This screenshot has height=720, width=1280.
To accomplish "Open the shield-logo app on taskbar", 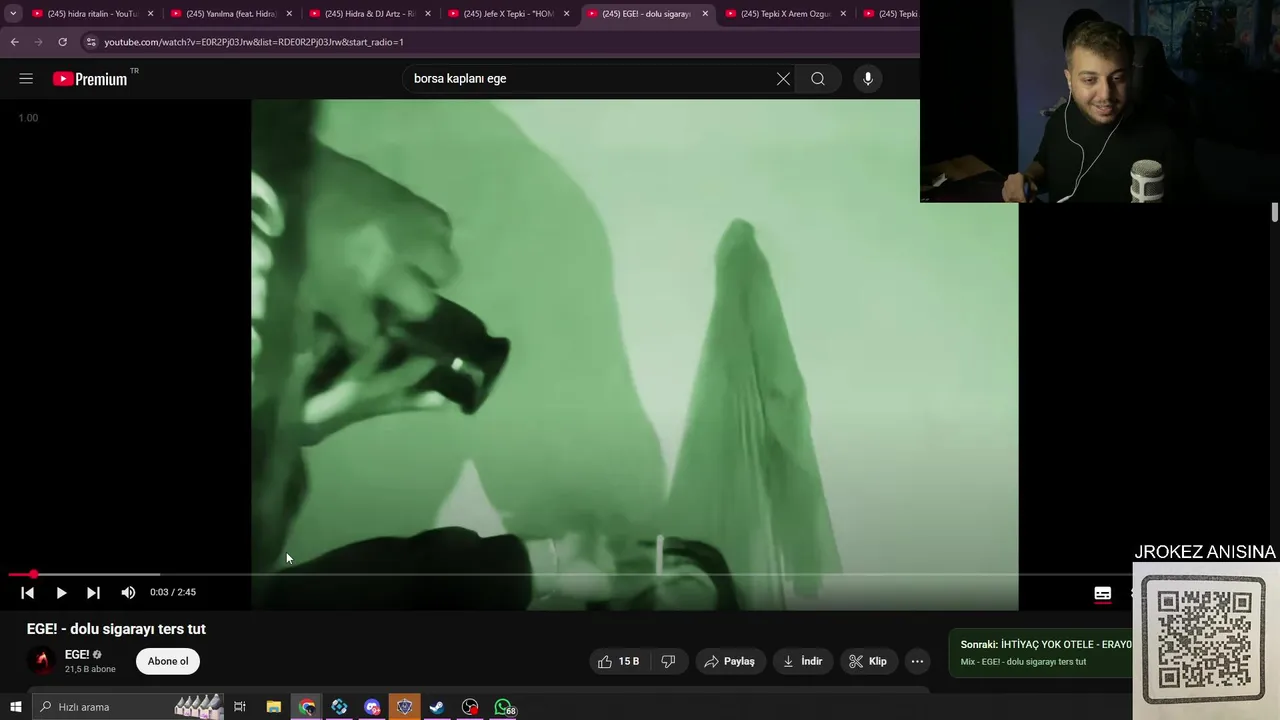I will (404, 707).
